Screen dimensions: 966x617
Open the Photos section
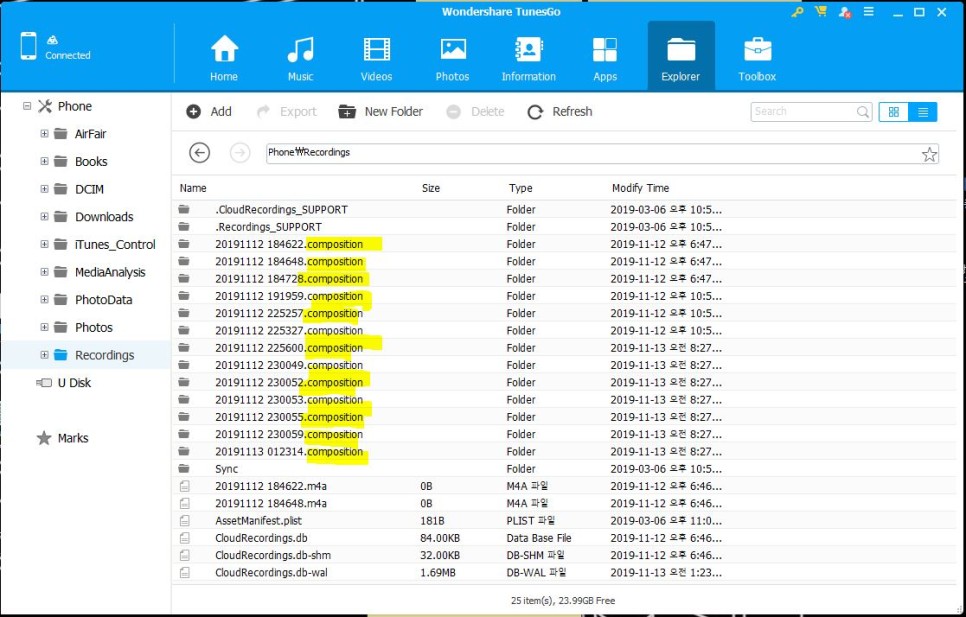453,58
